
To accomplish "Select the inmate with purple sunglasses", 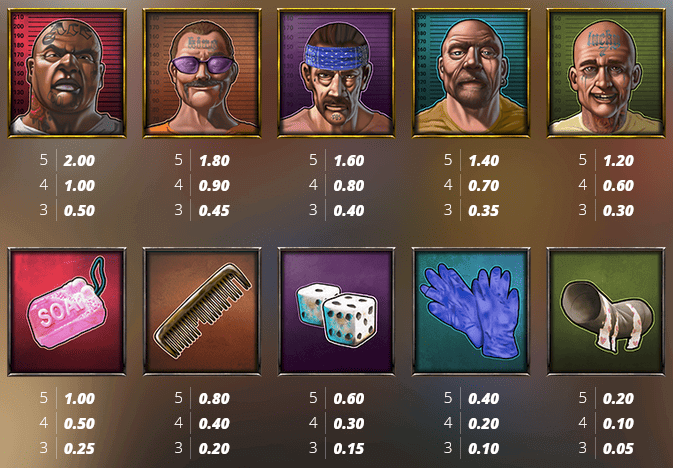I will tap(202, 73).
